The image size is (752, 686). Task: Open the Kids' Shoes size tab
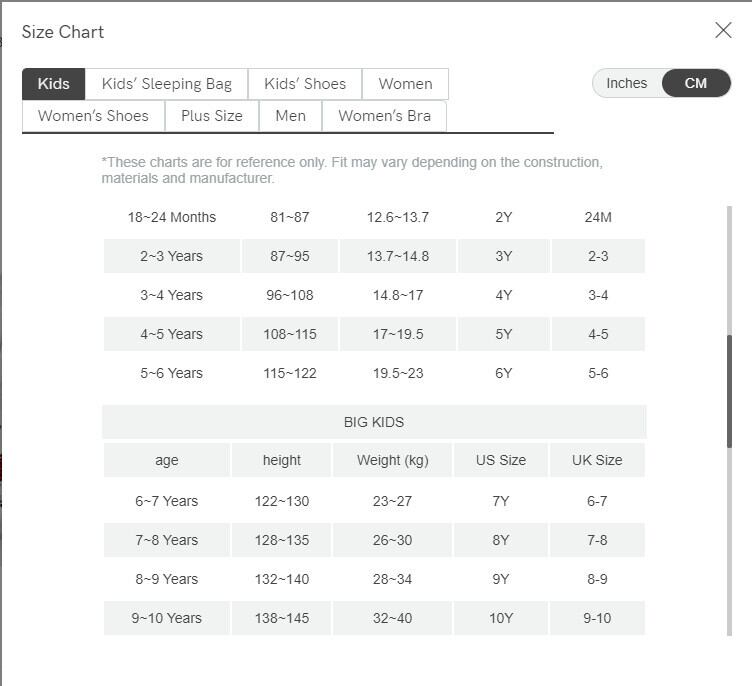[x=305, y=84]
